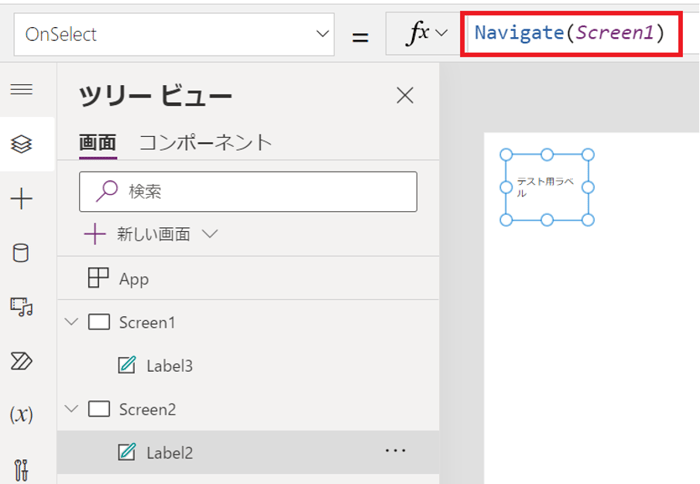Click the Screen2 rectangle icon

pos(99,409)
